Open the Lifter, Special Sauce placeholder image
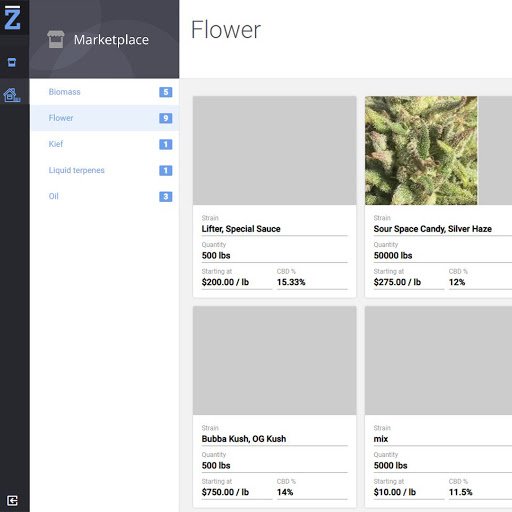This screenshot has width=512, height=512. point(274,150)
